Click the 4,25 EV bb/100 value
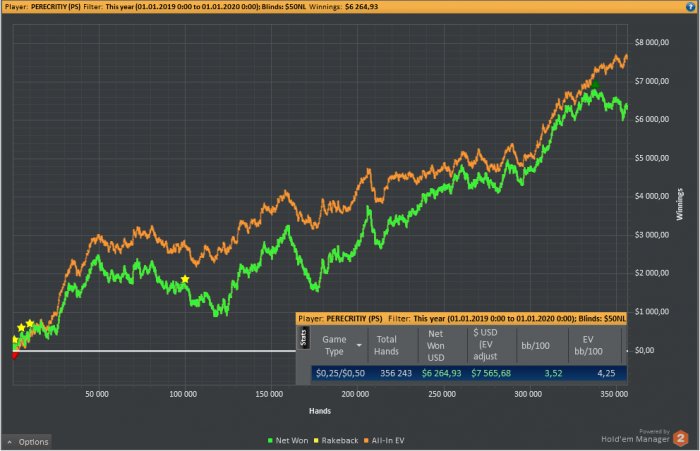This screenshot has width=700, height=451. 606,373
